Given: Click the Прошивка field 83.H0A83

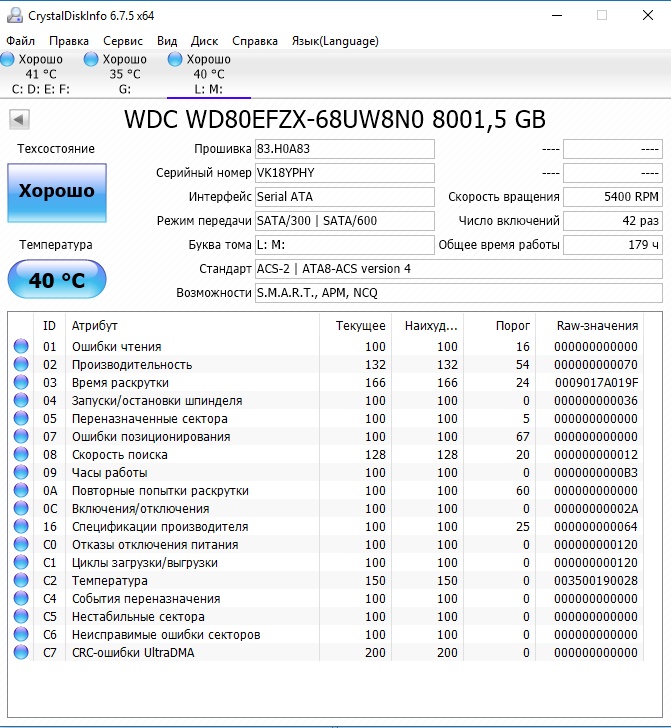Looking at the screenshot, I should [345, 149].
